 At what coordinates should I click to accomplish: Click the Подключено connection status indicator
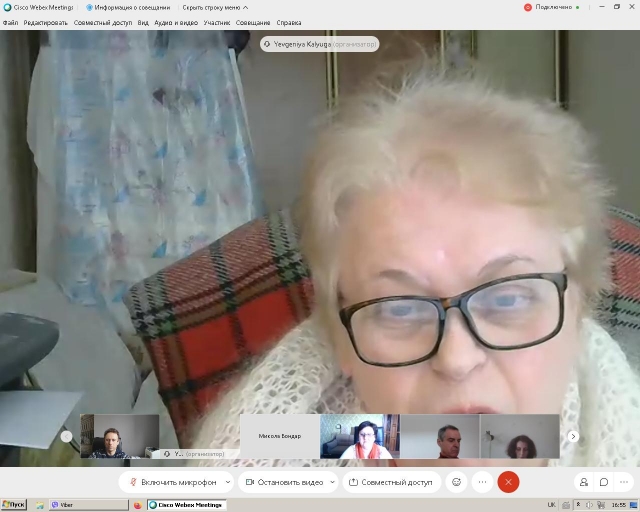(552, 7)
